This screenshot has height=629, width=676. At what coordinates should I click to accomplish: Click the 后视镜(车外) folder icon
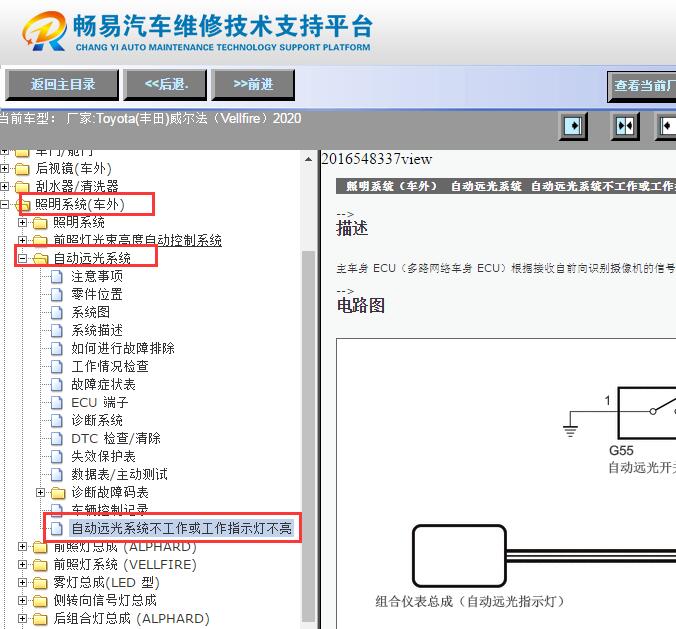22,169
